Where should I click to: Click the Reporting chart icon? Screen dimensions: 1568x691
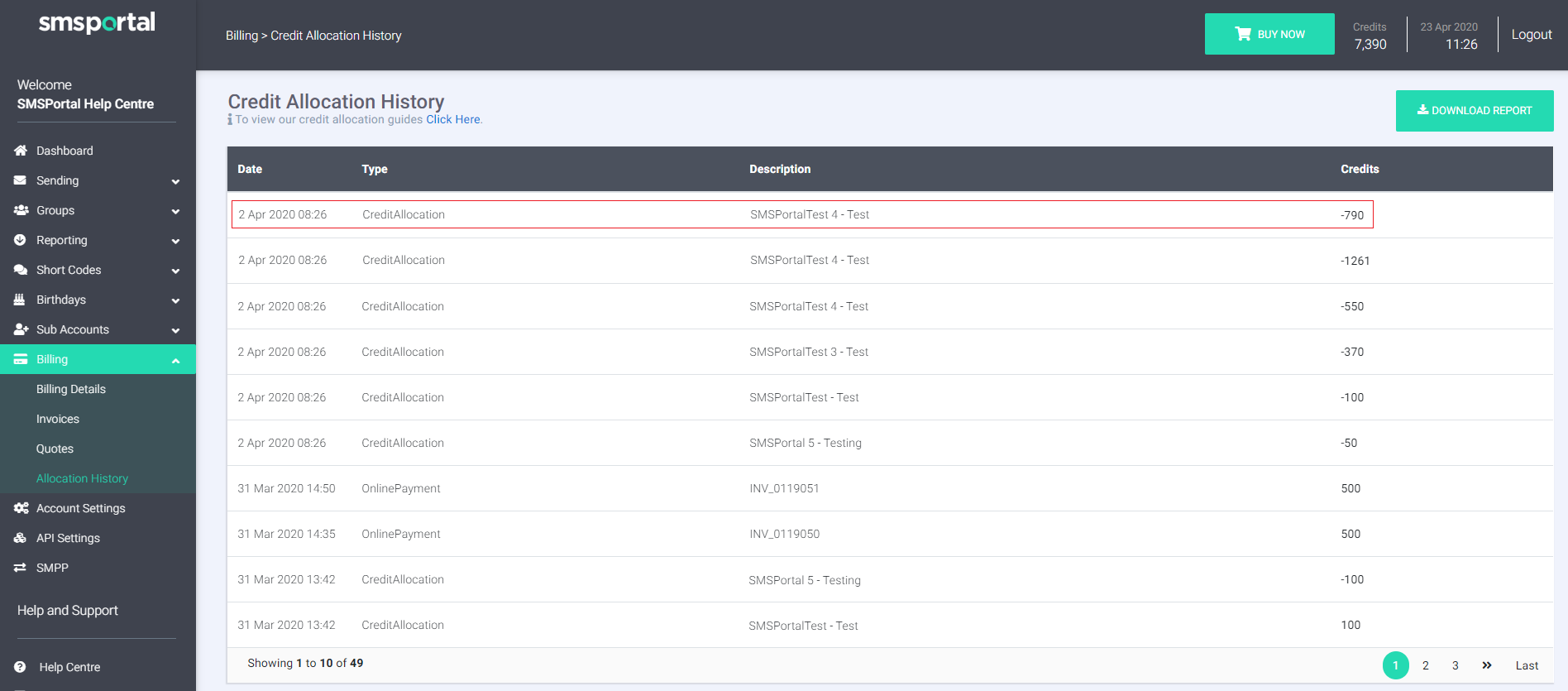(x=20, y=240)
